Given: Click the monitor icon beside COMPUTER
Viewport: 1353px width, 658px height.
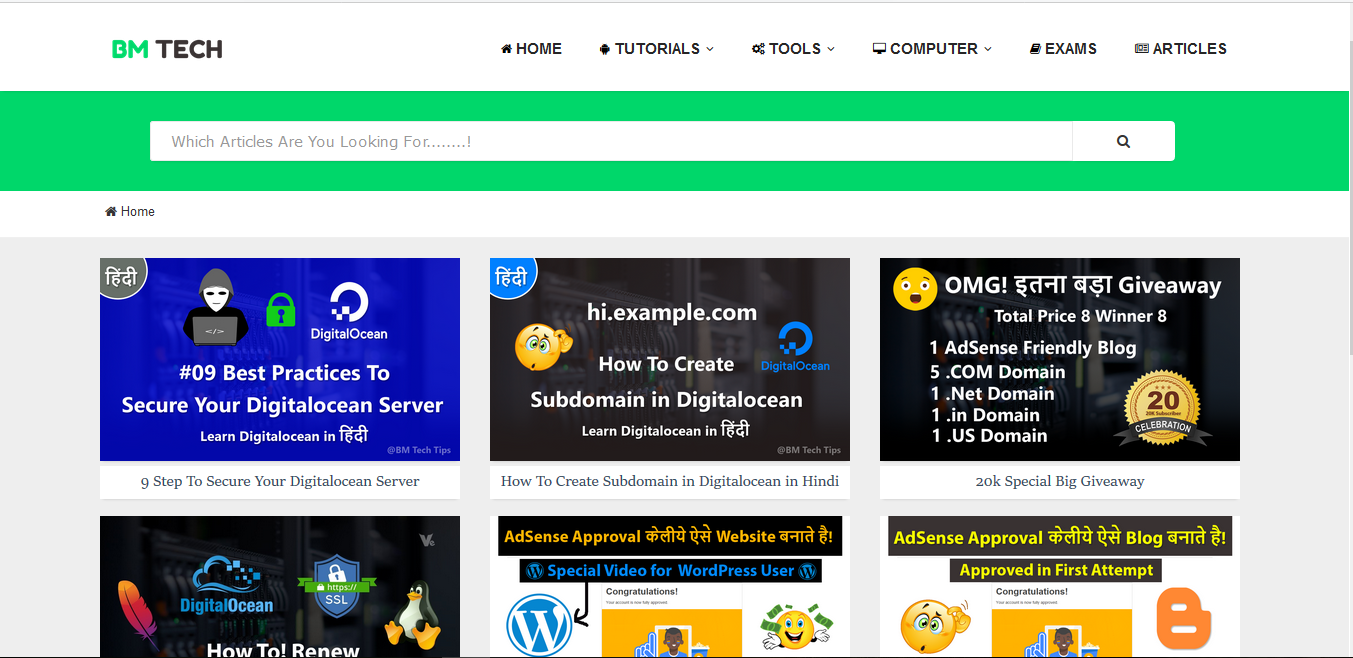Looking at the screenshot, I should point(879,49).
